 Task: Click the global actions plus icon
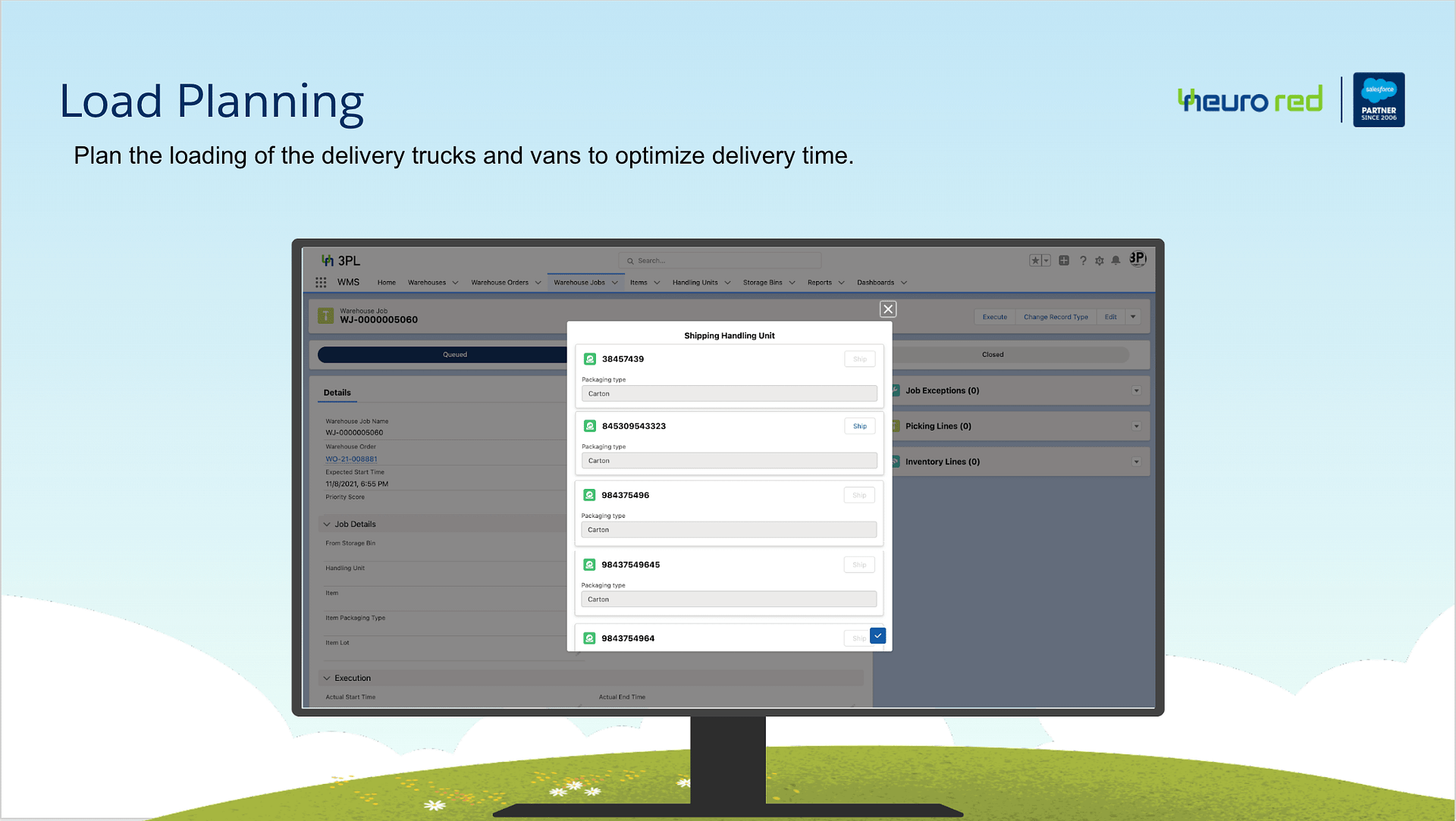[x=1064, y=260]
